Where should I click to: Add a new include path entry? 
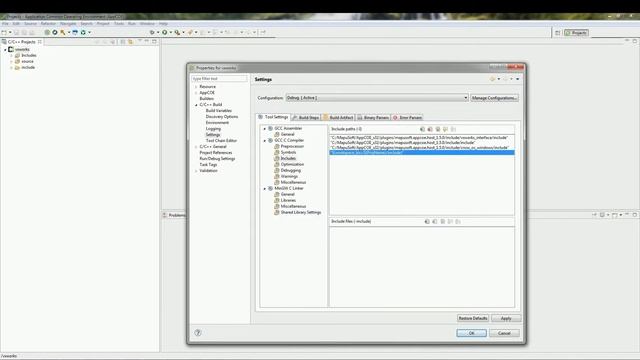pos(422,129)
